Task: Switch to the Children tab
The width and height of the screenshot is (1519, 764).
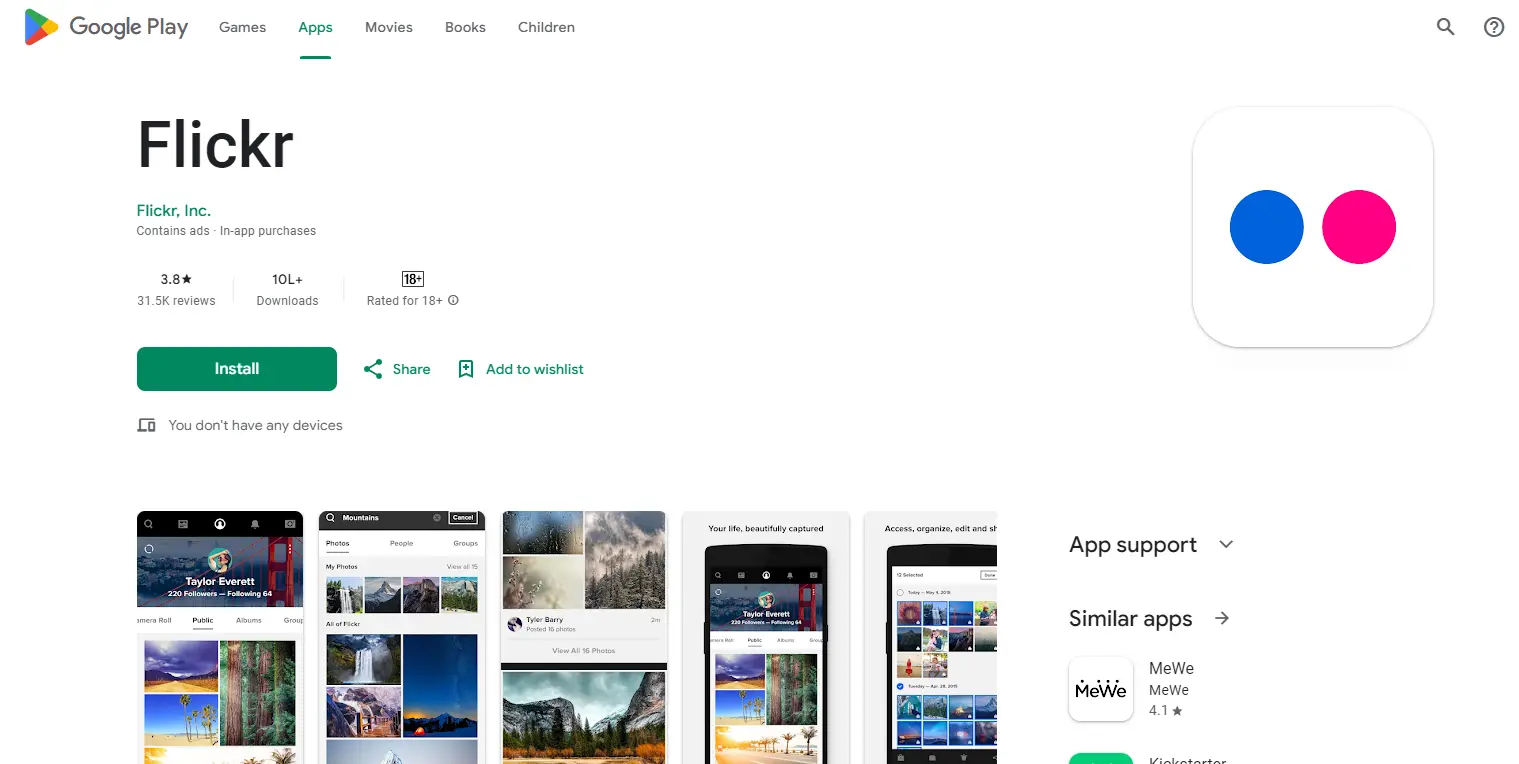Action: click(546, 27)
